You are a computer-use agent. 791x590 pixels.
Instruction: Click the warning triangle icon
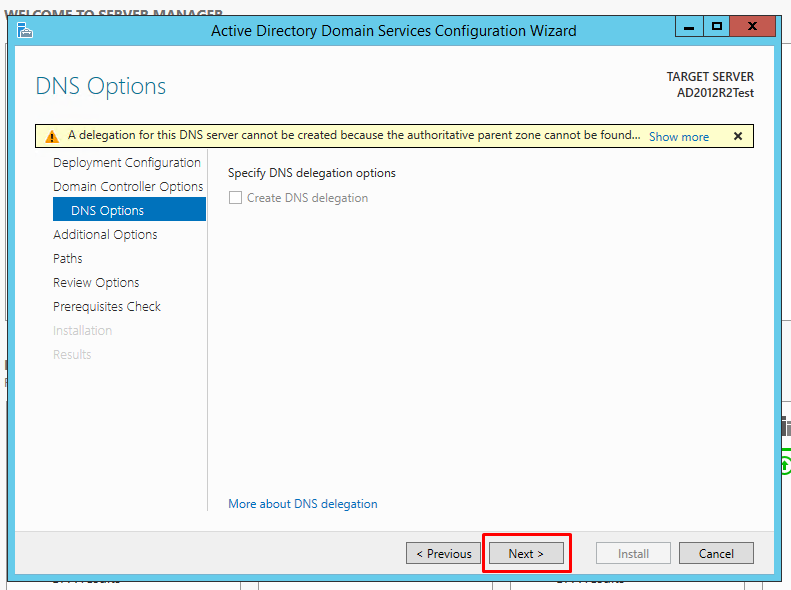click(52, 137)
